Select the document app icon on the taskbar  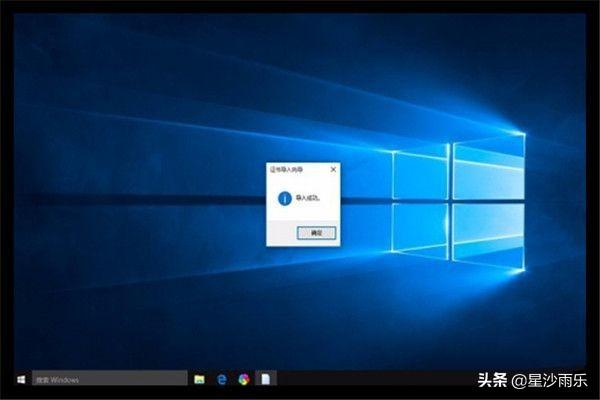pos(266,379)
